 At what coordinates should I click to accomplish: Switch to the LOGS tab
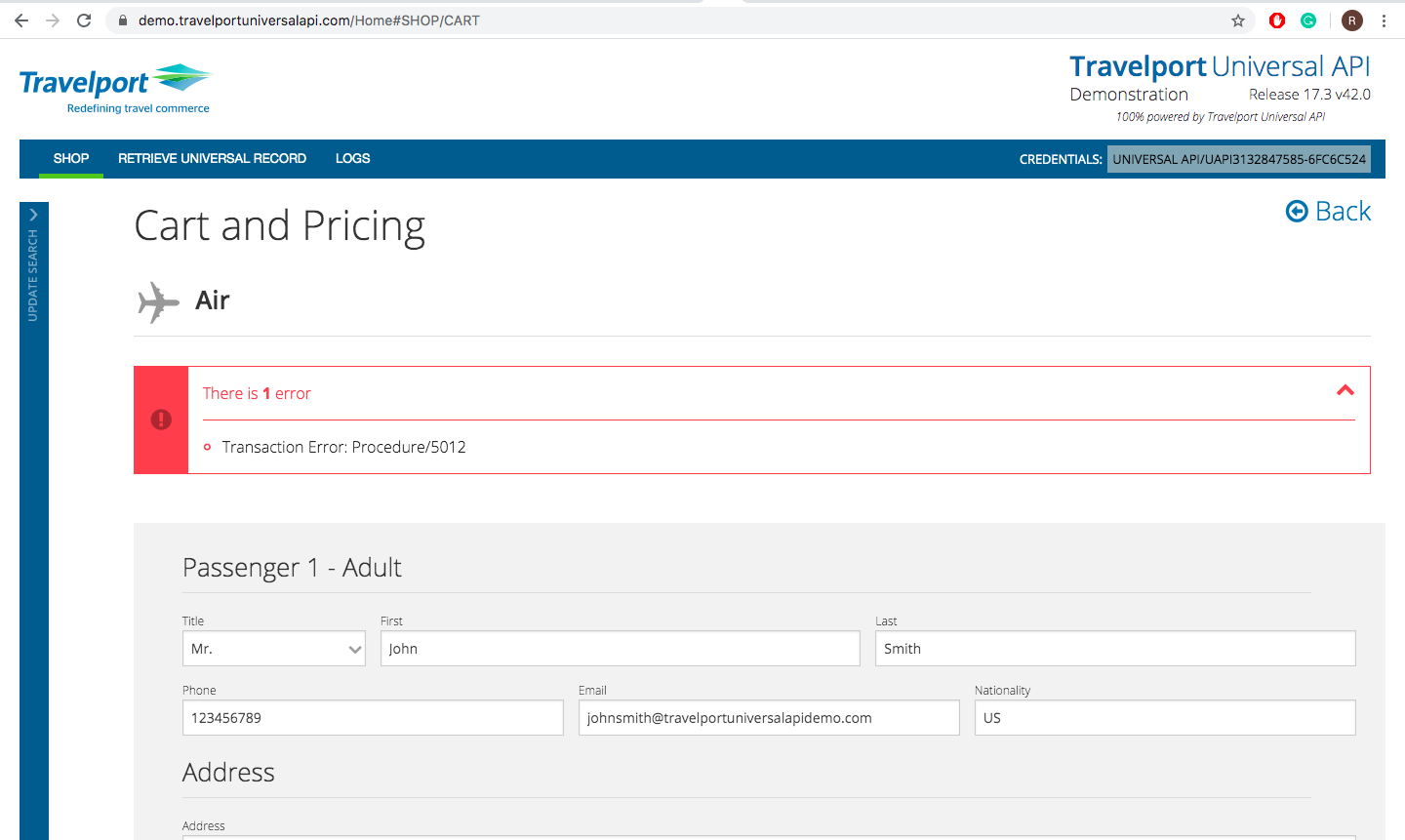(352, 158)
